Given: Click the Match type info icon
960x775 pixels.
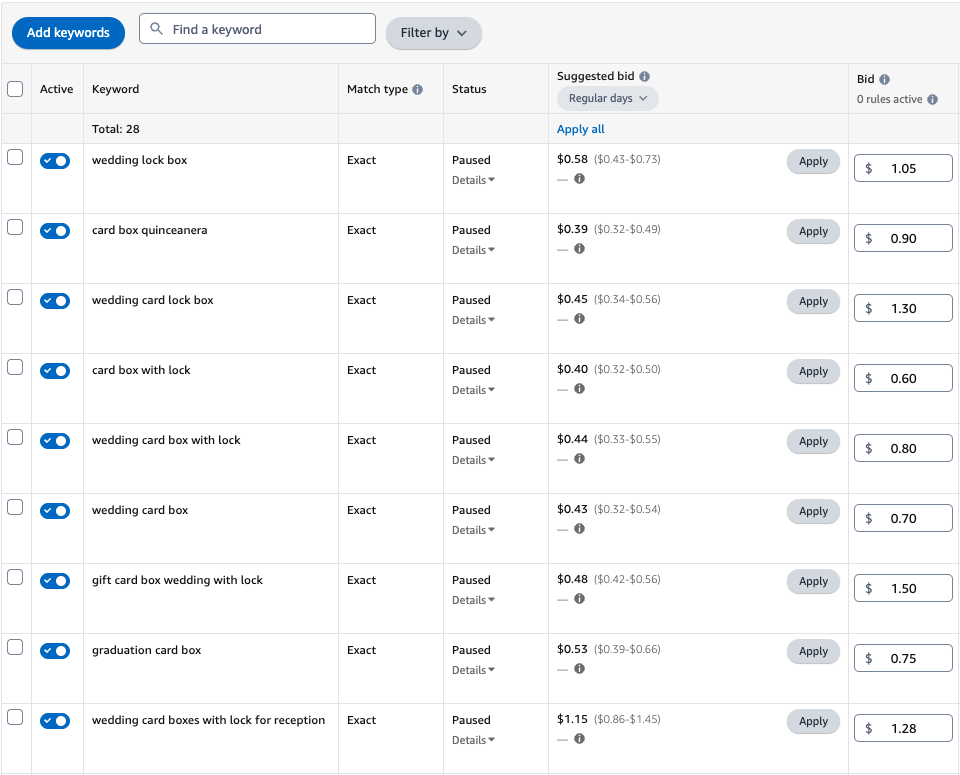Looking at the screenshot, I should 418,89.
